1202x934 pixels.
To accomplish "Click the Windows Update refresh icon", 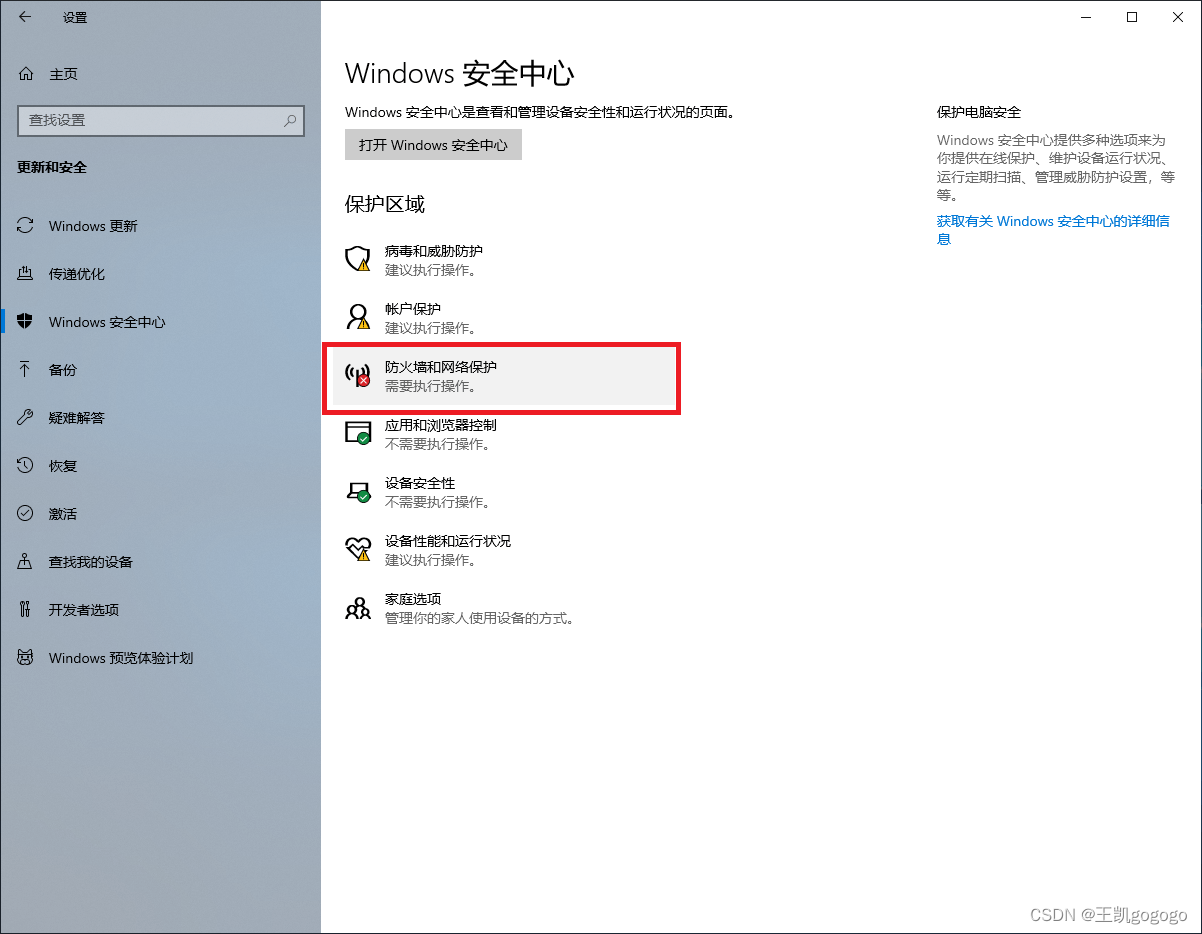I will 26,226.
